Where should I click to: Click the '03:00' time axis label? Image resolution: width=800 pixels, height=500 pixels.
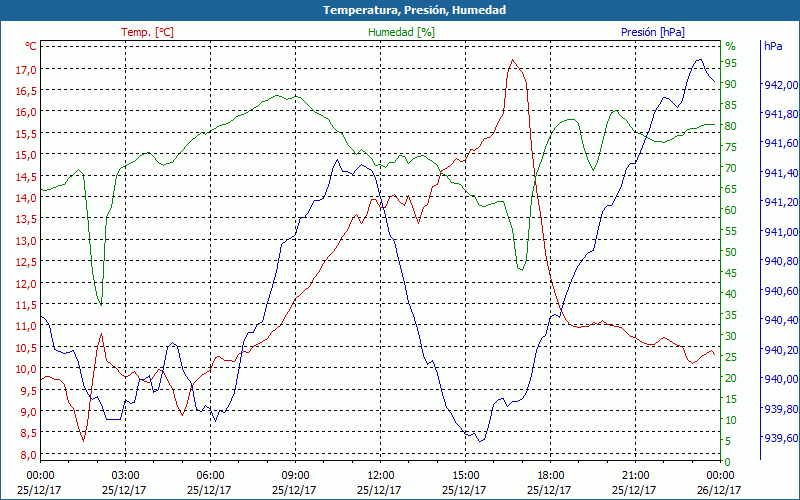click(x=125, y=476)
